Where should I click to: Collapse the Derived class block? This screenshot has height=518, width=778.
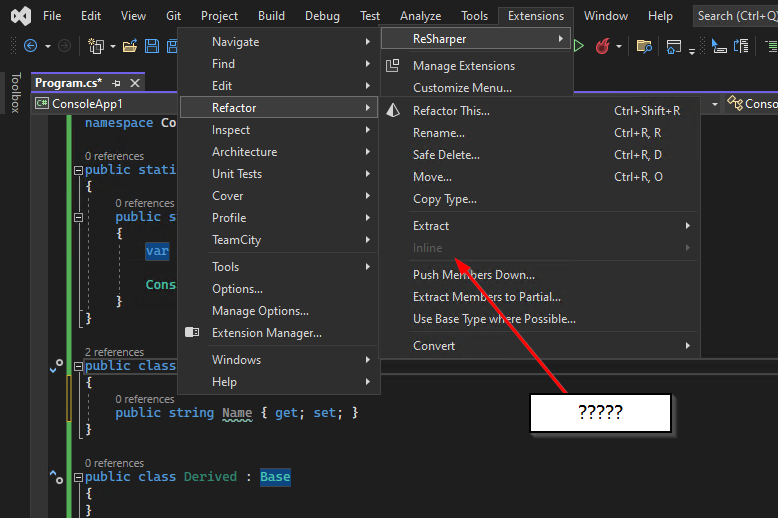coord(78,477)
